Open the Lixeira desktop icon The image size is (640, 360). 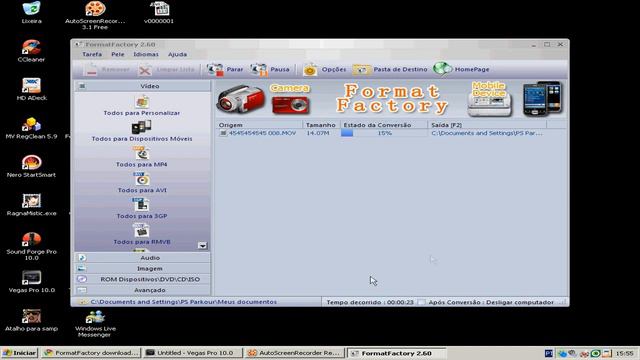click(31, 12)
